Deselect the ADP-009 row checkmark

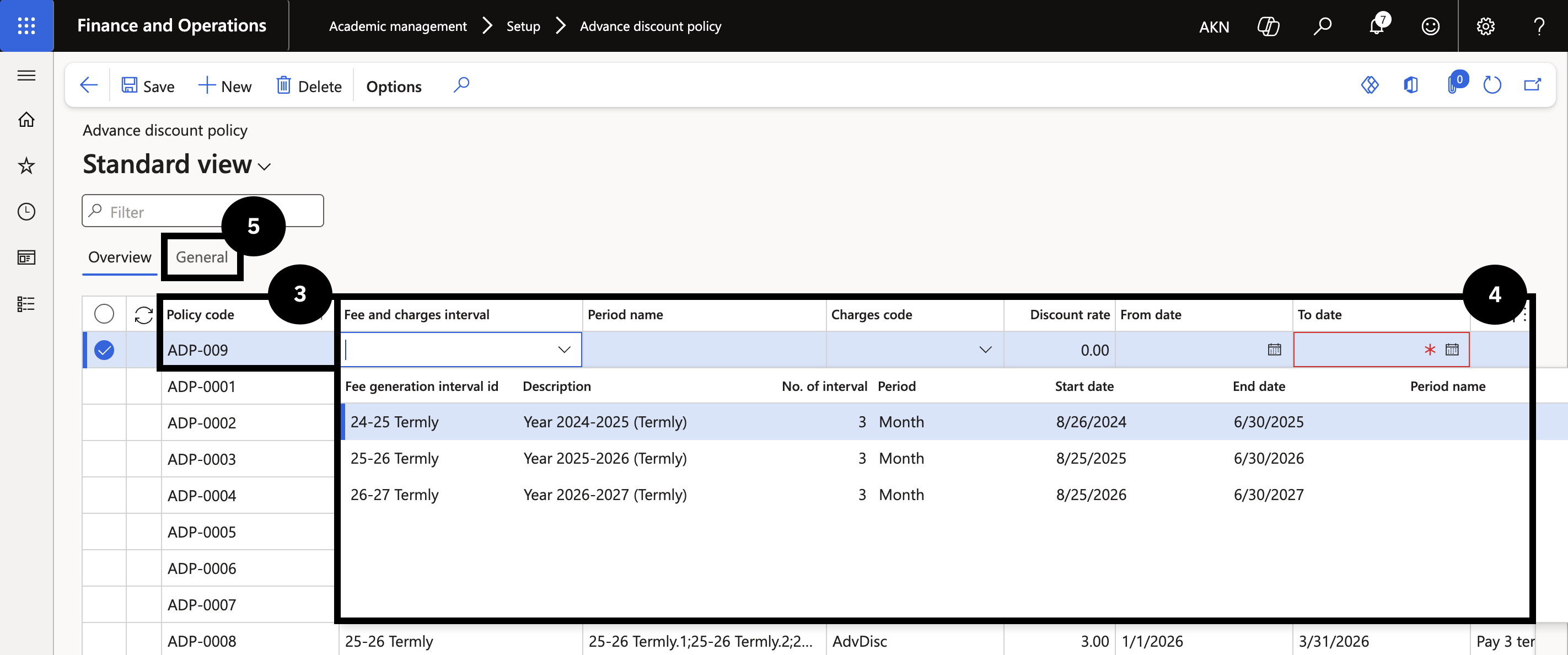click(104, 350)
